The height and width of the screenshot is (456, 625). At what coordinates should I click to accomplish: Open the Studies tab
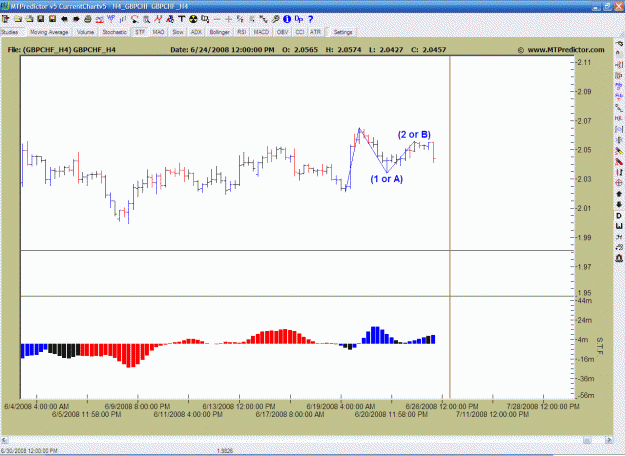point(10,32)
